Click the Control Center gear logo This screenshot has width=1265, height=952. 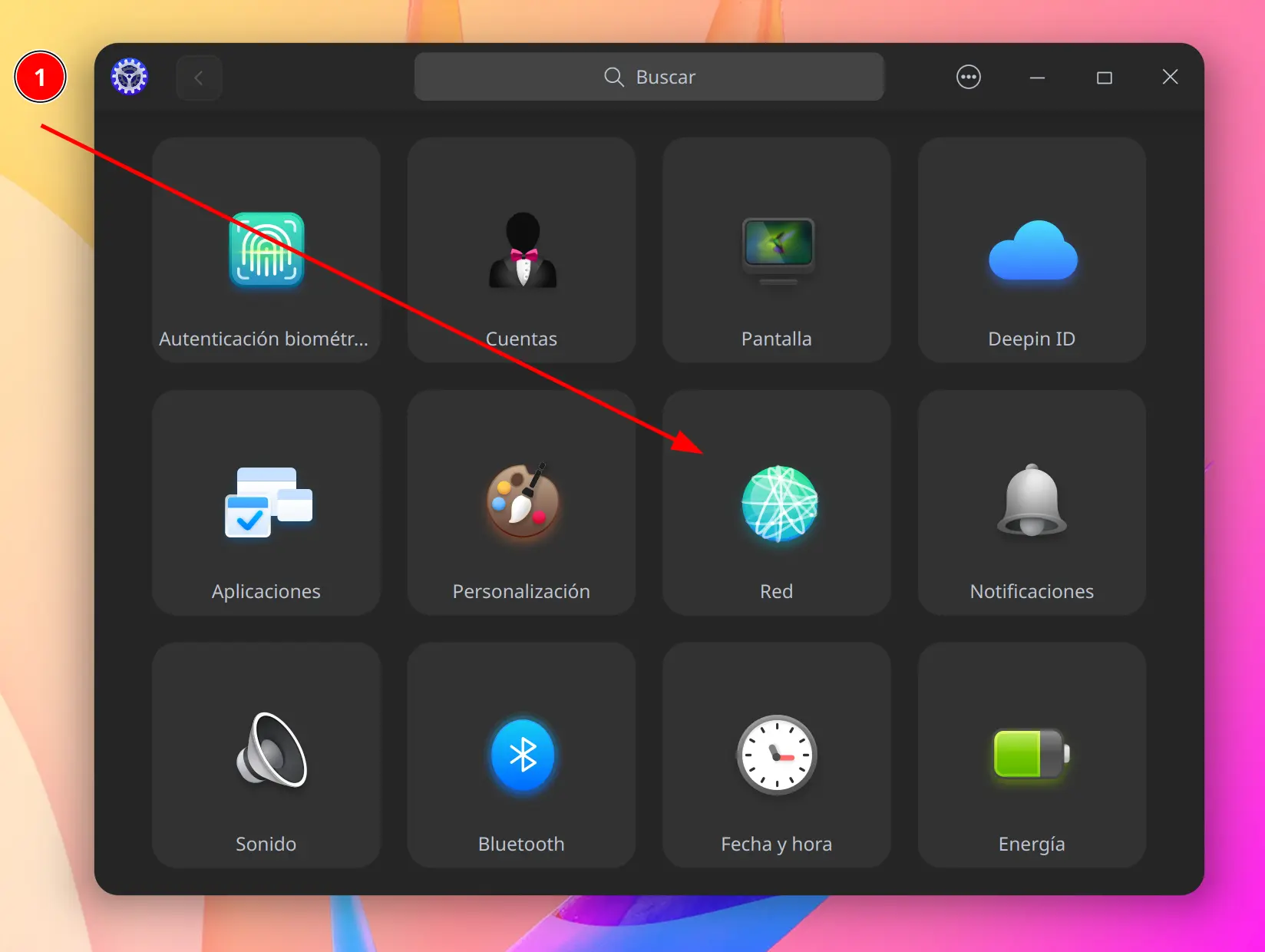pos(130,77)
